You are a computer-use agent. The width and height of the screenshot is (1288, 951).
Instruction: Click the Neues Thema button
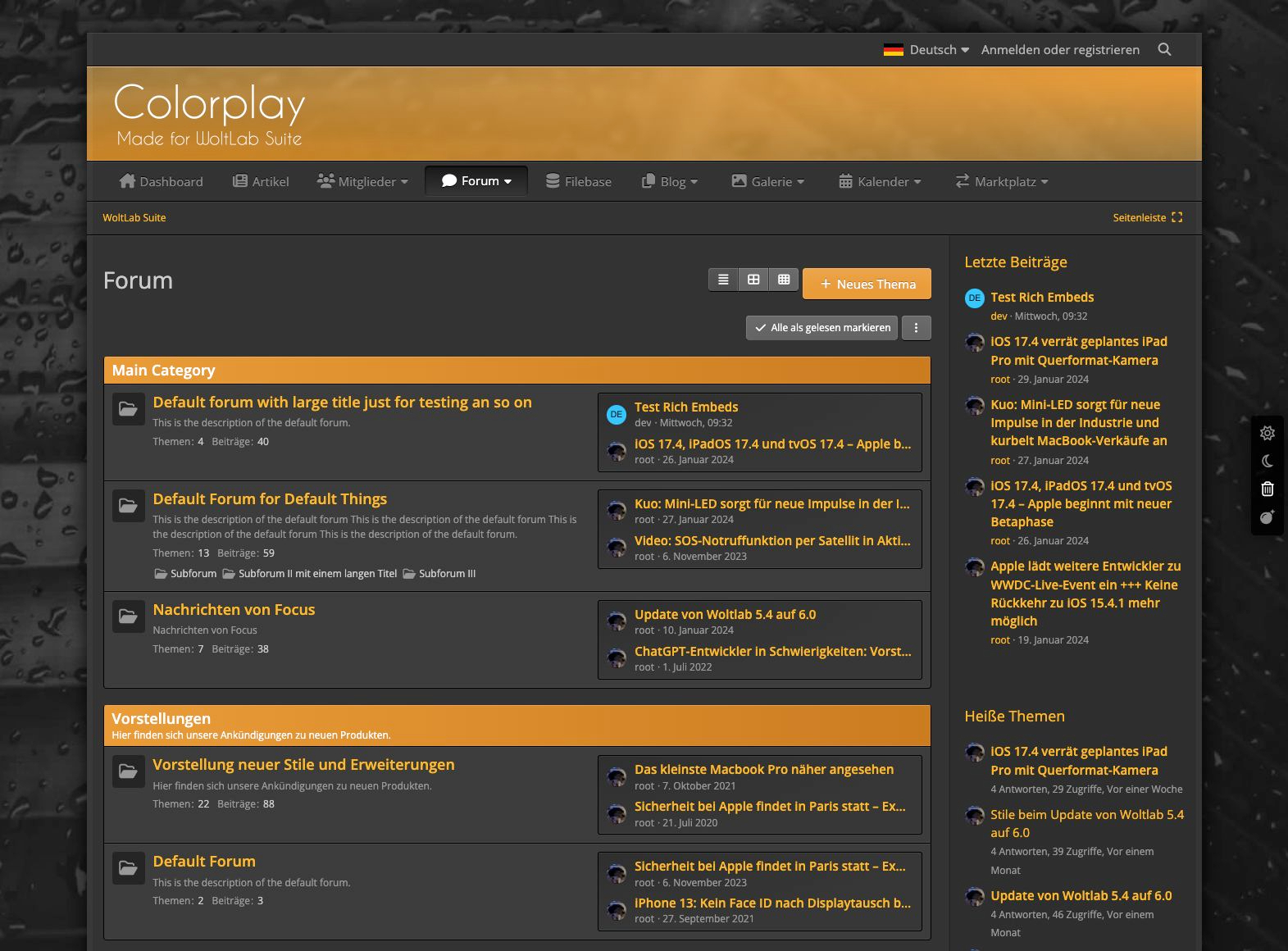(867, 284)
